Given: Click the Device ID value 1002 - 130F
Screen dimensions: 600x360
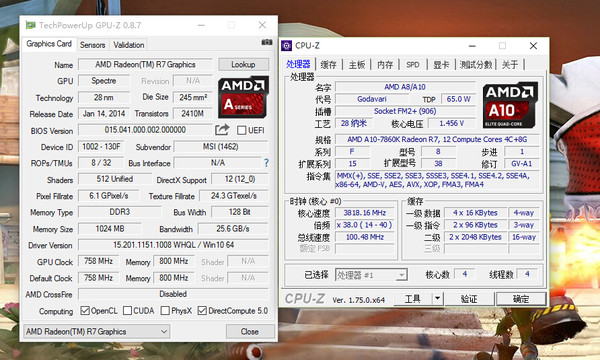Looking at the screenshot, I should coord(101,147).
